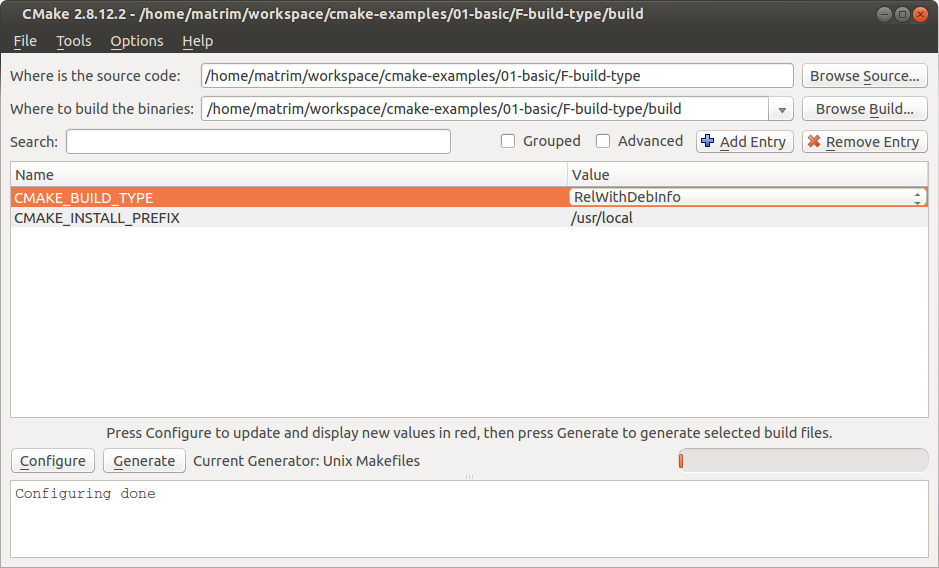Open the File menu
The image size is (939, 568).
pos(25,41)
